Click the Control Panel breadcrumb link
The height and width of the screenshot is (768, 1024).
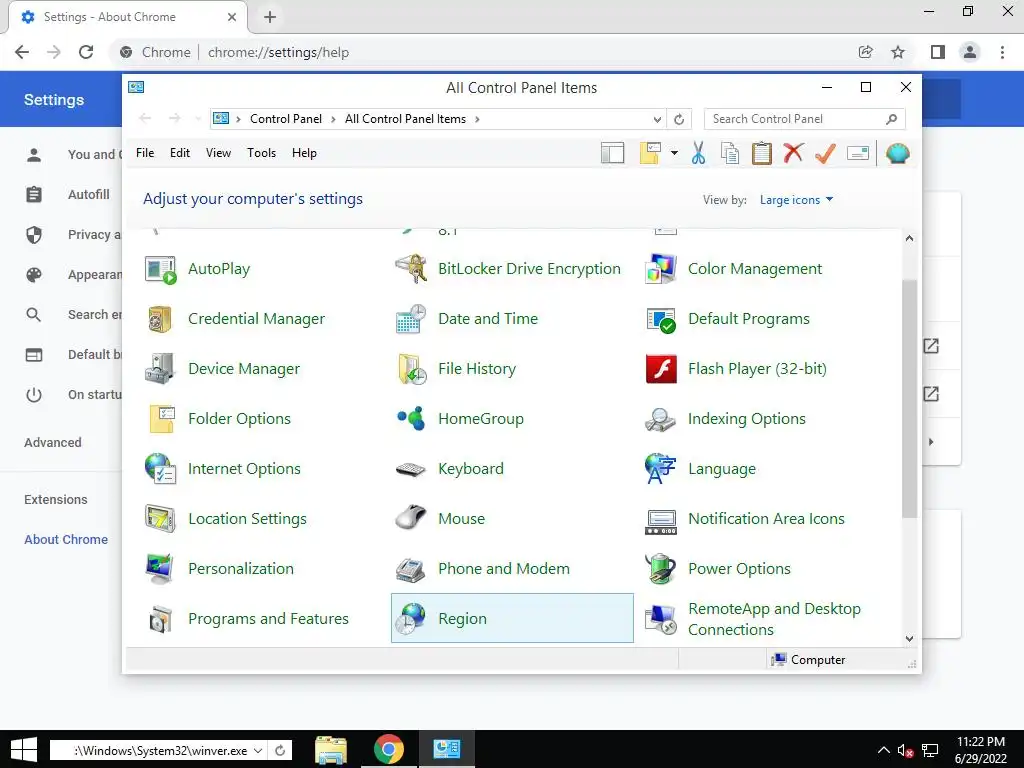pos(285,119)
